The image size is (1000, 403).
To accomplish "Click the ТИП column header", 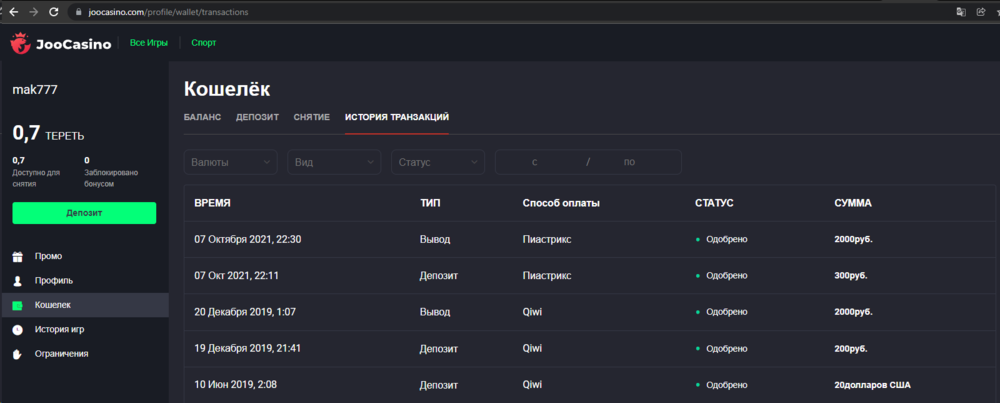I will click(430, 203).
